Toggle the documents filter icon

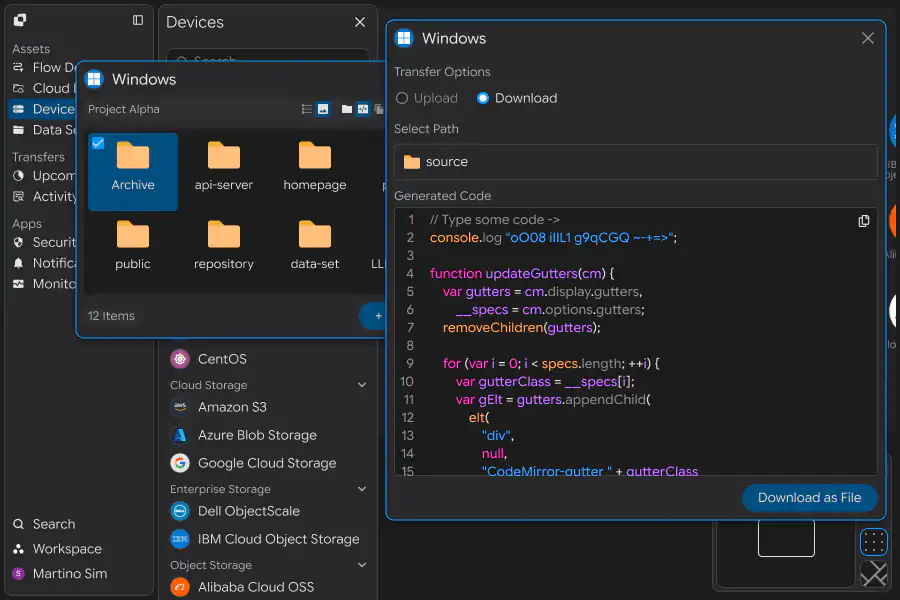click(379, 109)
